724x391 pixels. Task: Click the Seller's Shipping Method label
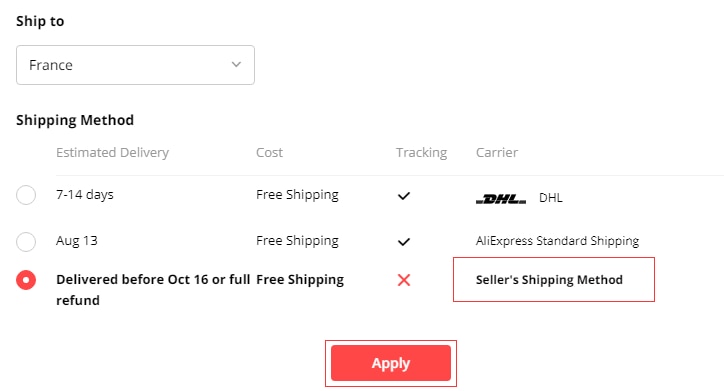point(549,280)
